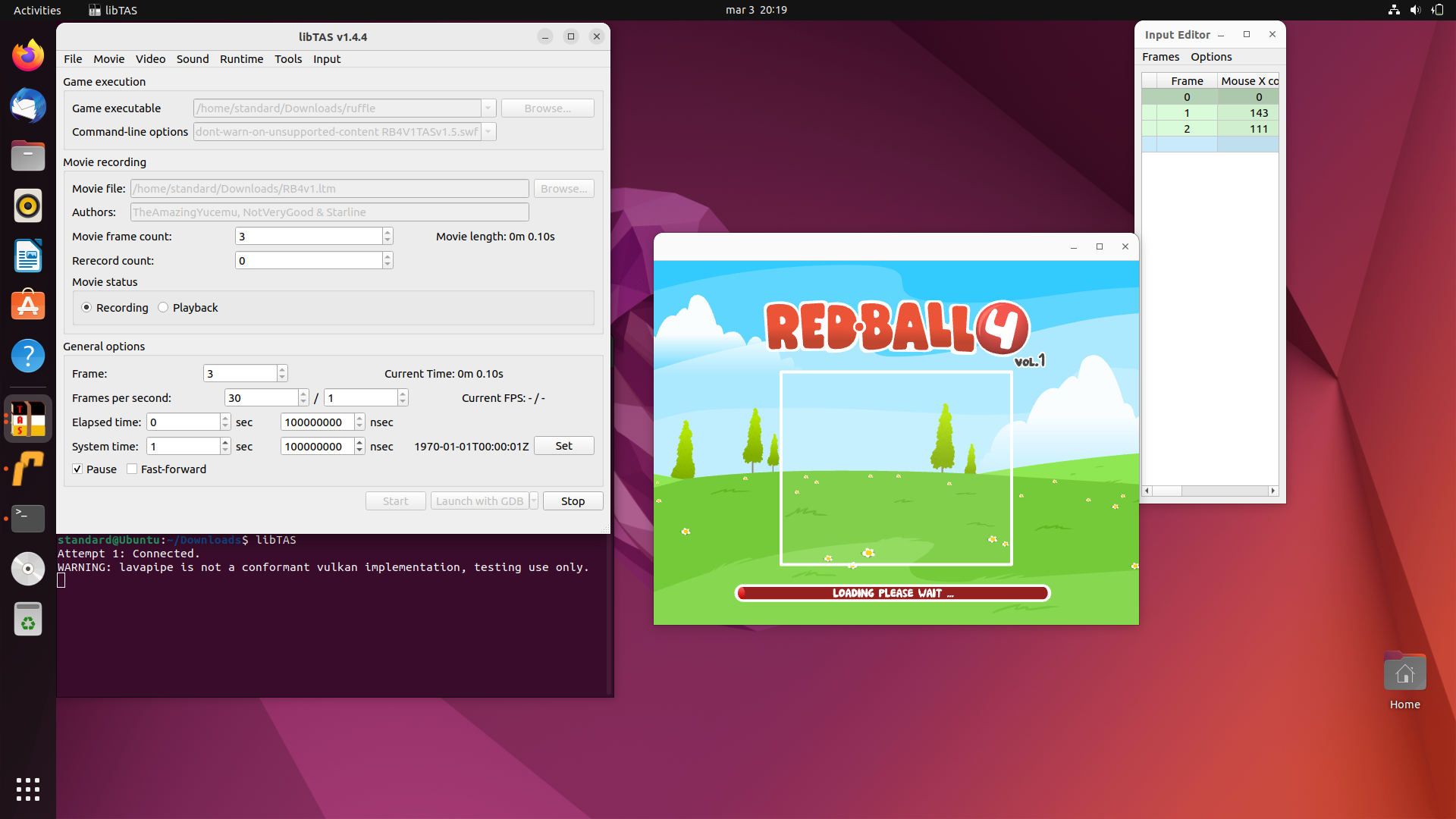
Task: Select the Playback movie status
Action: [163, 307]
